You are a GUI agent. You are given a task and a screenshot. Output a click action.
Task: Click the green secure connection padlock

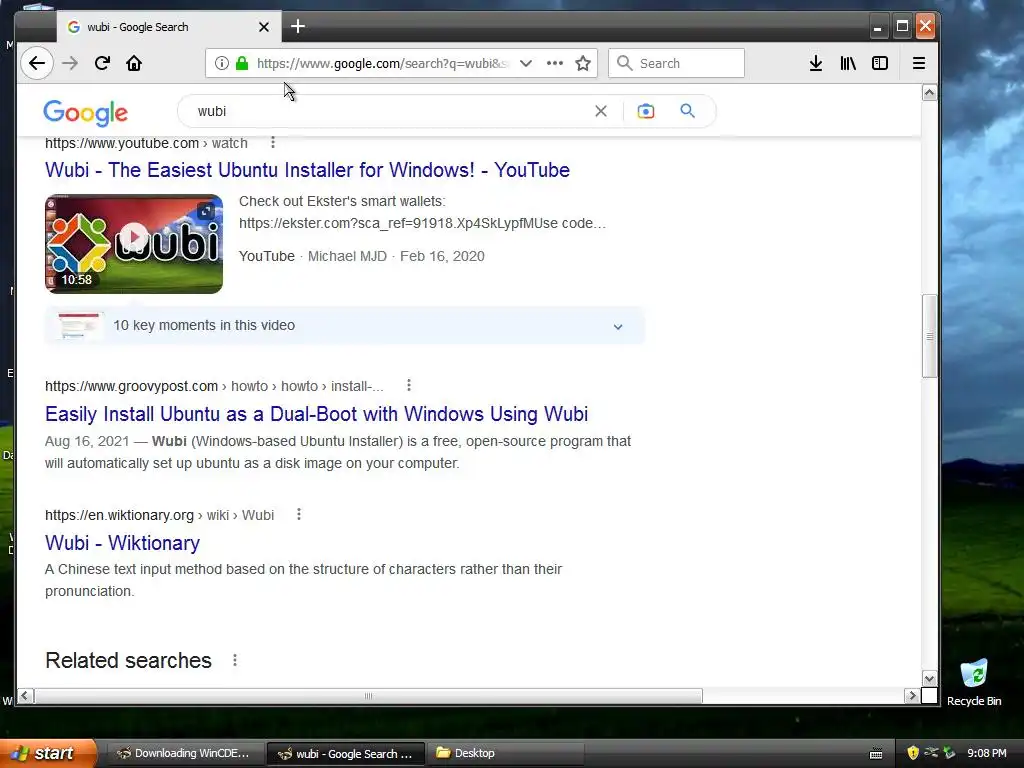242,63
